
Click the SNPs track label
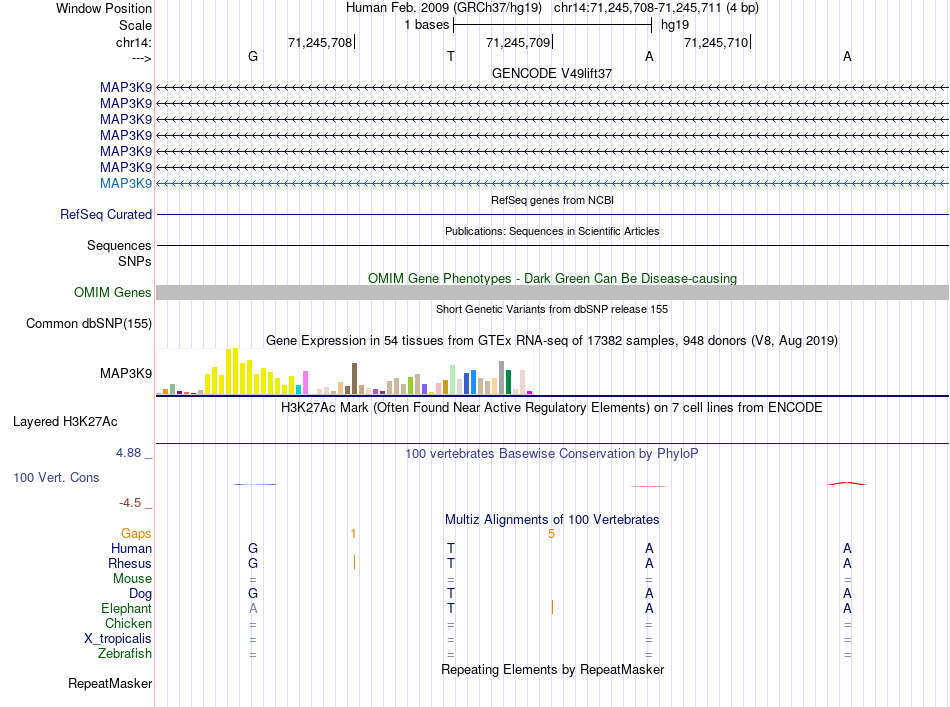[135, 261]
